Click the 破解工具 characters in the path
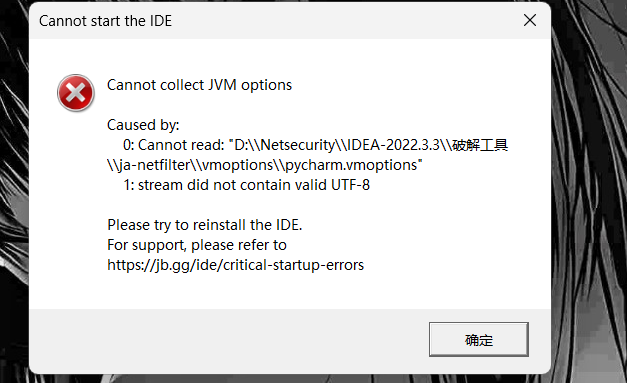The width and height of the screenshot is (627, 383). pos(480,145)
